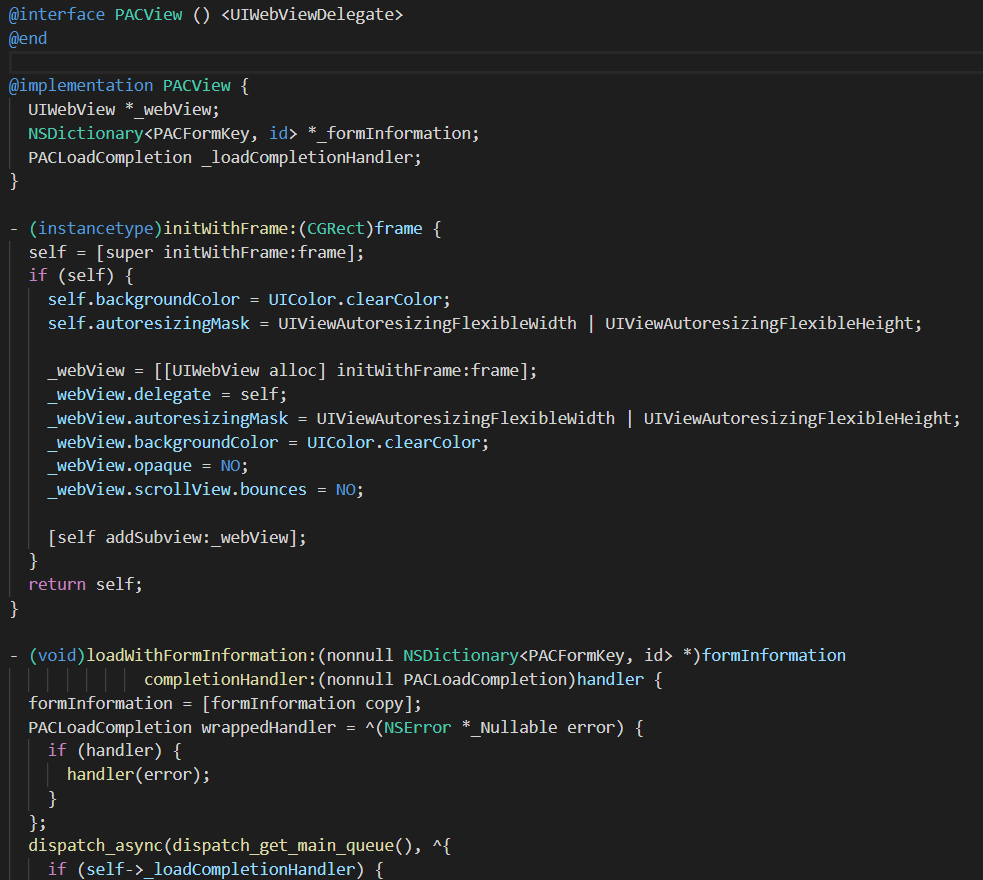The image size is (983, 880).
Task: Click the super initWithFrame:frame call
Action: 230,253
